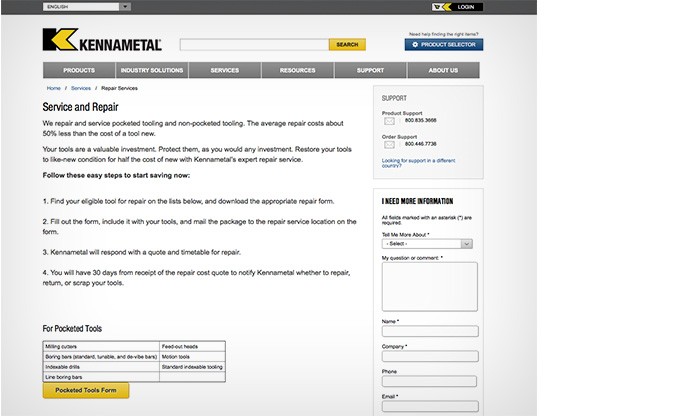Focus the site search input field
This screenshot has width=680, height=417.
coord(254,44)
